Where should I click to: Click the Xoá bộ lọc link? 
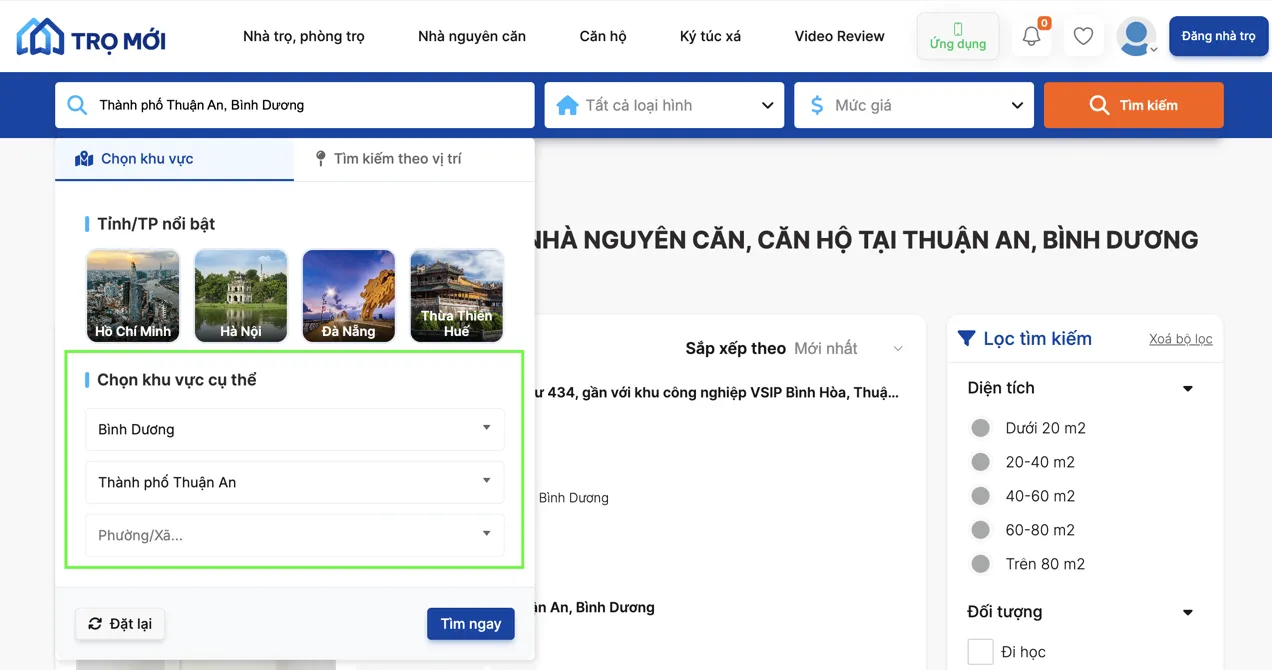pos(1181,339)
